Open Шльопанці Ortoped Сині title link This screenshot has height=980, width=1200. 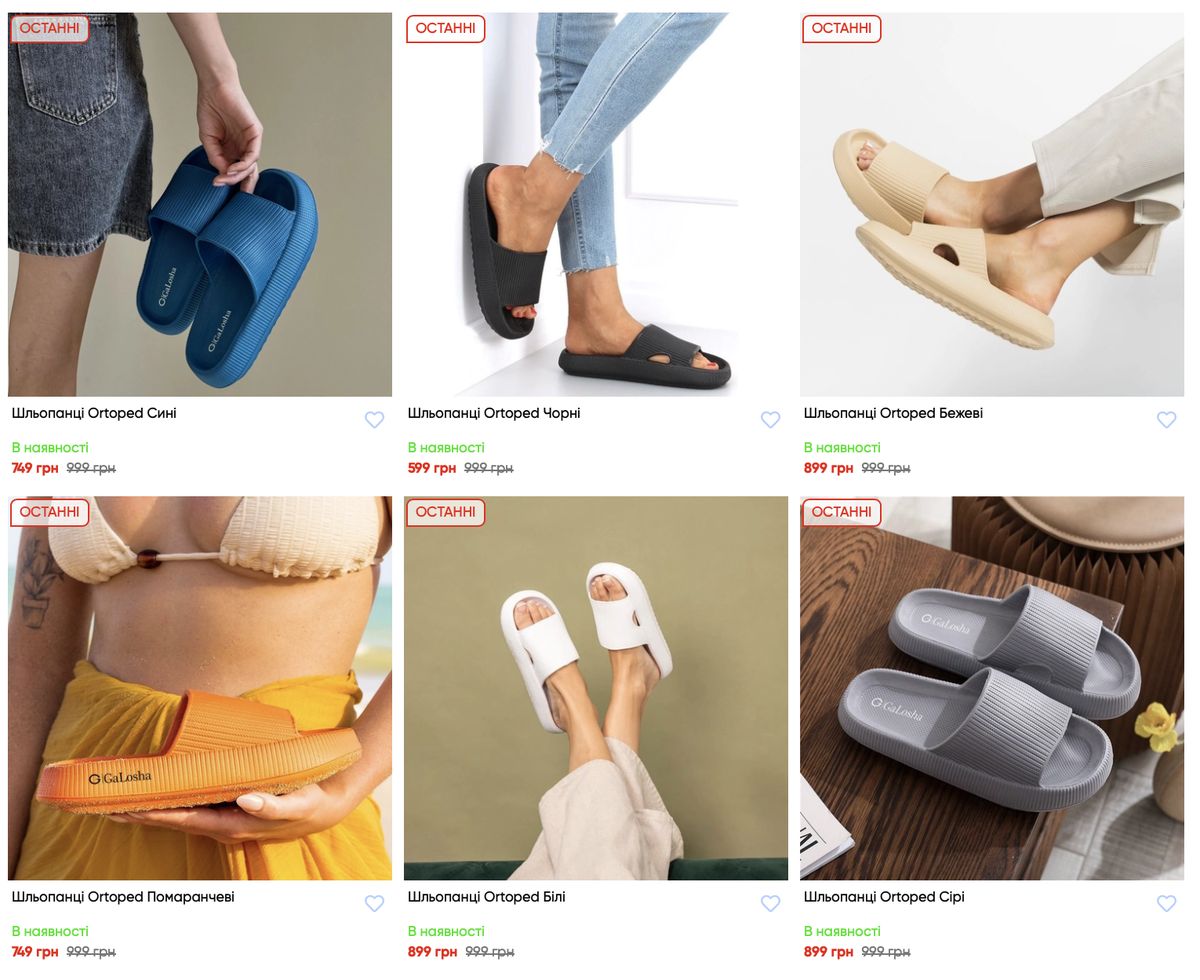[x=94, y=414]
